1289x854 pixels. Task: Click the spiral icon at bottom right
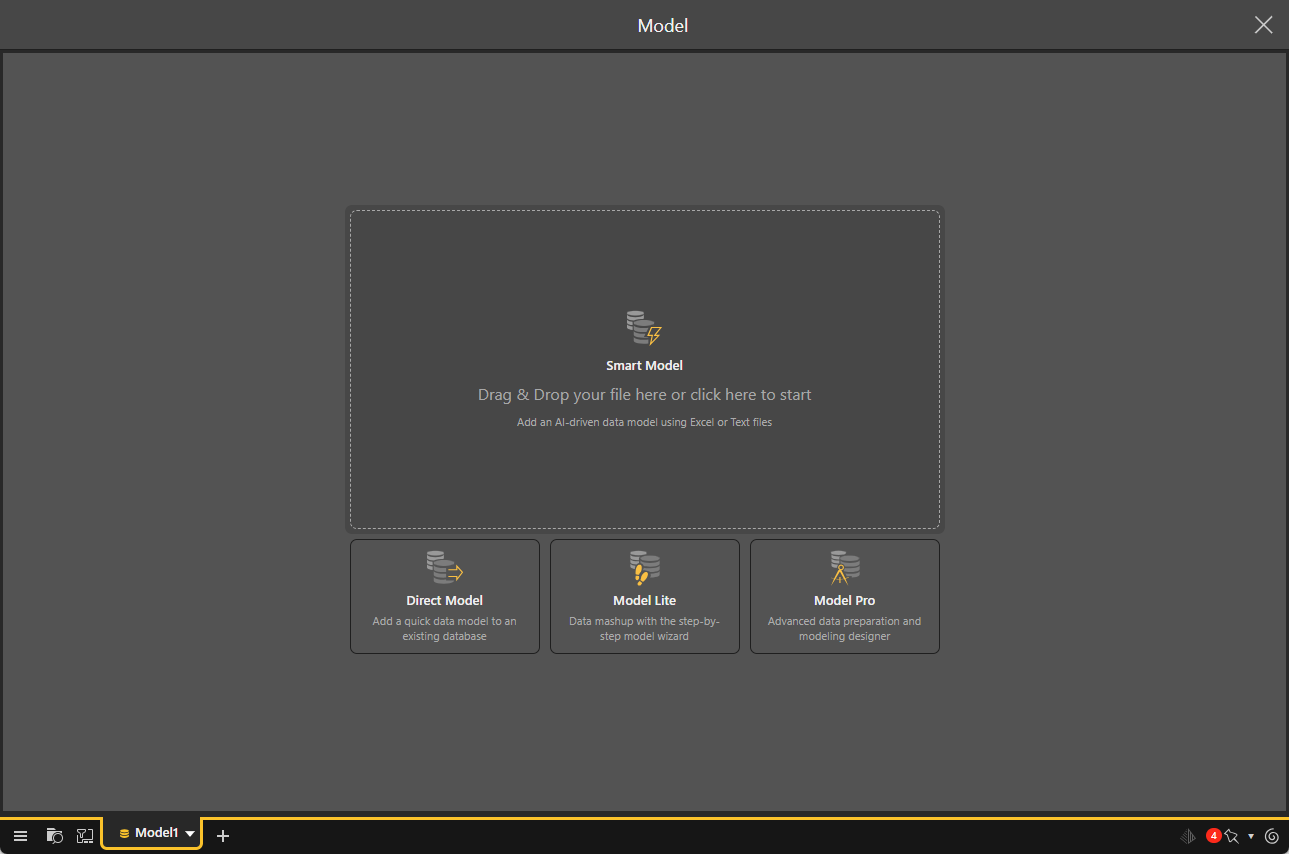[1272, 836]
